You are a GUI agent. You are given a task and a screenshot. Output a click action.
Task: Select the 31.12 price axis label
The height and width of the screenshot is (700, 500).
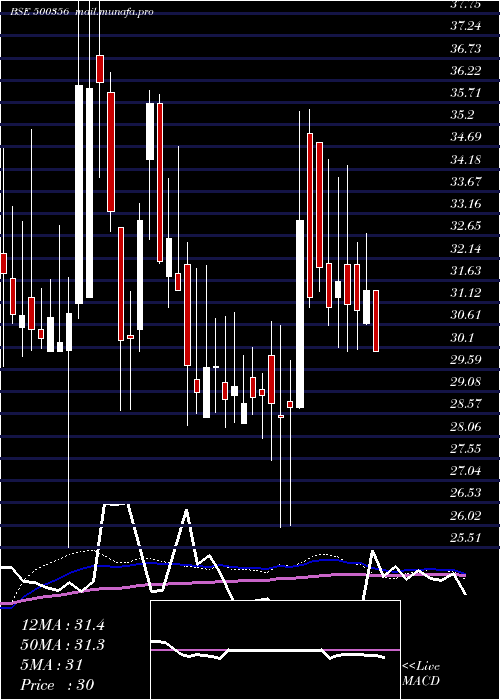click(466, 293)
